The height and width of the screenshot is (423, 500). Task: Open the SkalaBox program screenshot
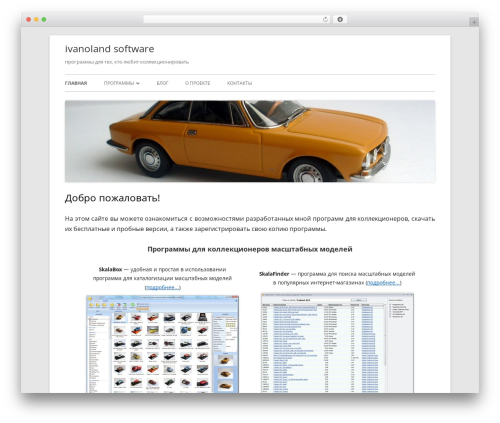(162, 344)
